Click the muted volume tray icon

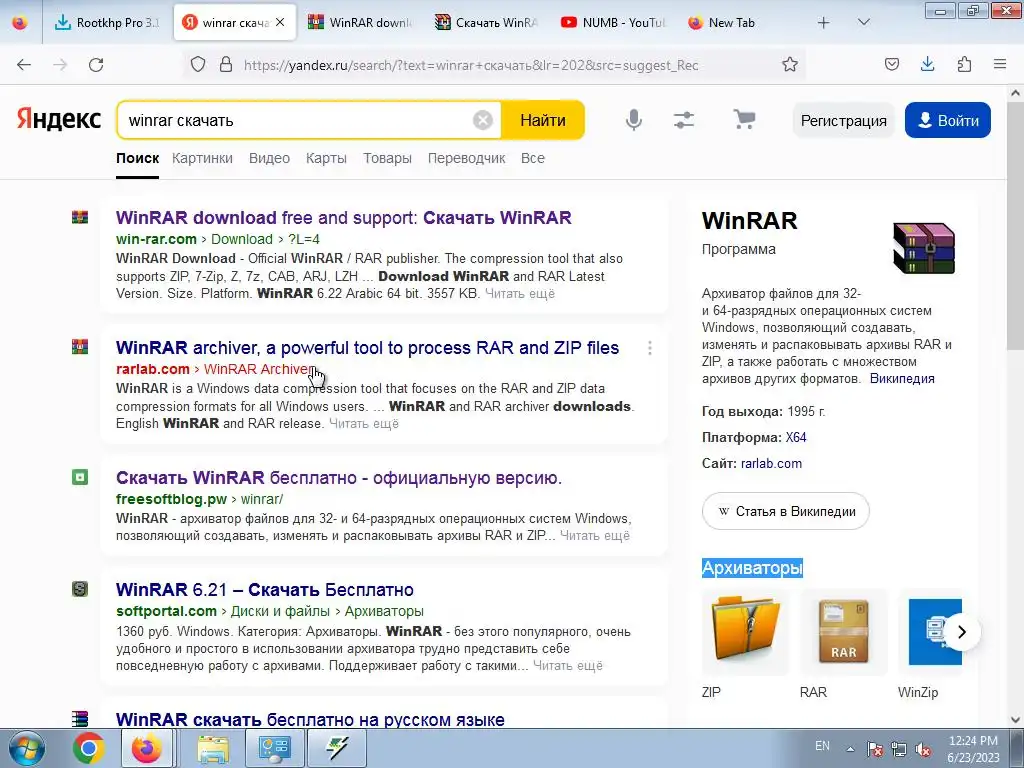[923, 750]
